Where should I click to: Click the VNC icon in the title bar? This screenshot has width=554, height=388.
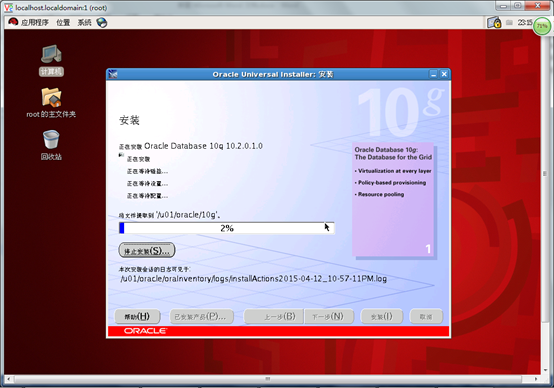(8, 7)
